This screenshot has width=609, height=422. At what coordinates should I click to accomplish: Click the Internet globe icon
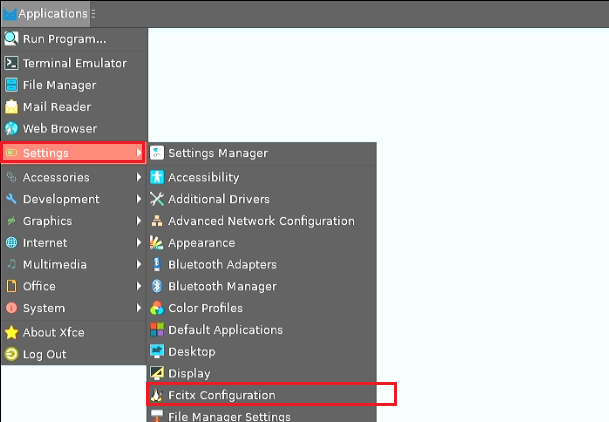coord(11,243)
